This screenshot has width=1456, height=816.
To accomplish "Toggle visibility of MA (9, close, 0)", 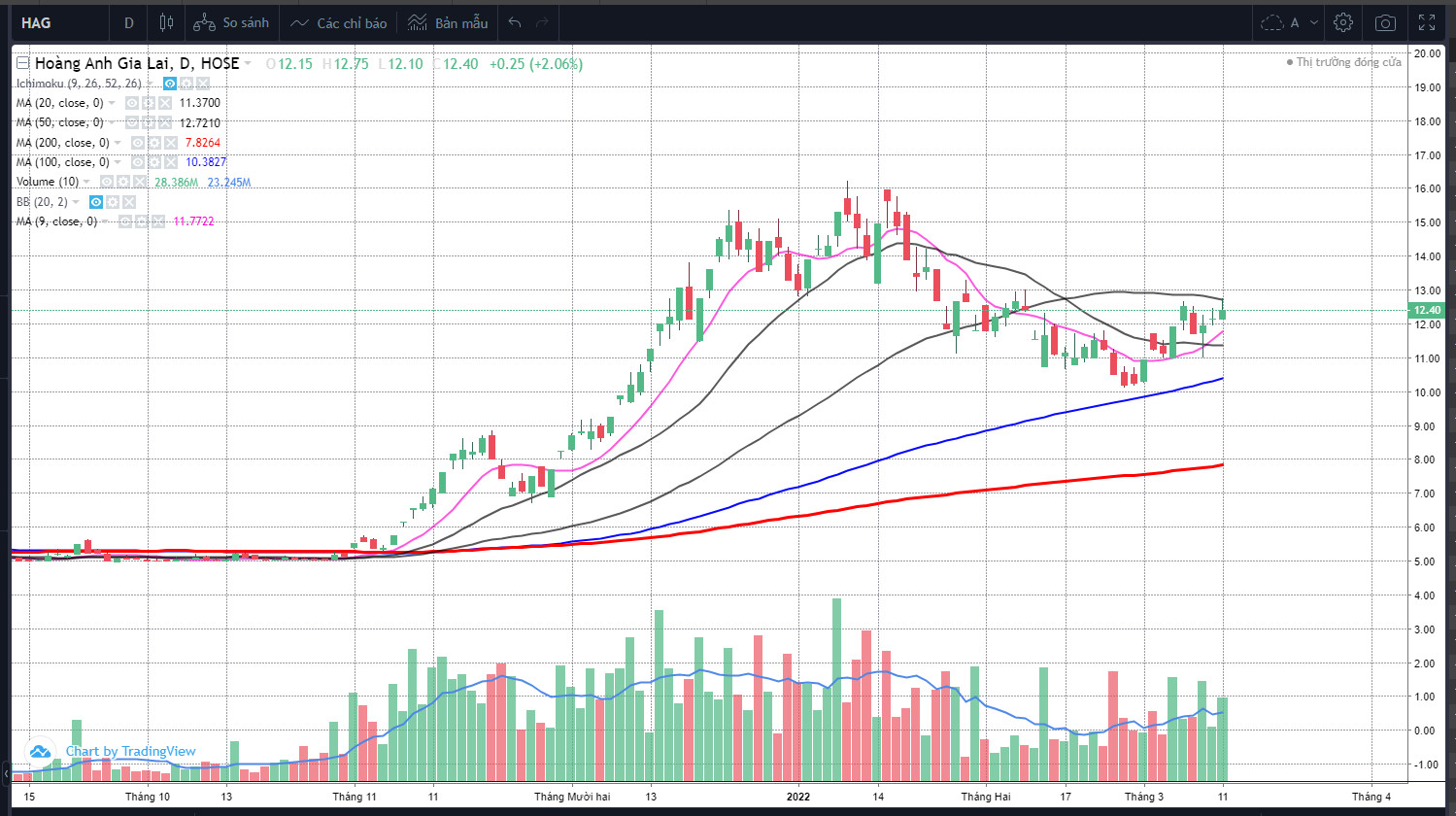I will (x=126, y=221).
